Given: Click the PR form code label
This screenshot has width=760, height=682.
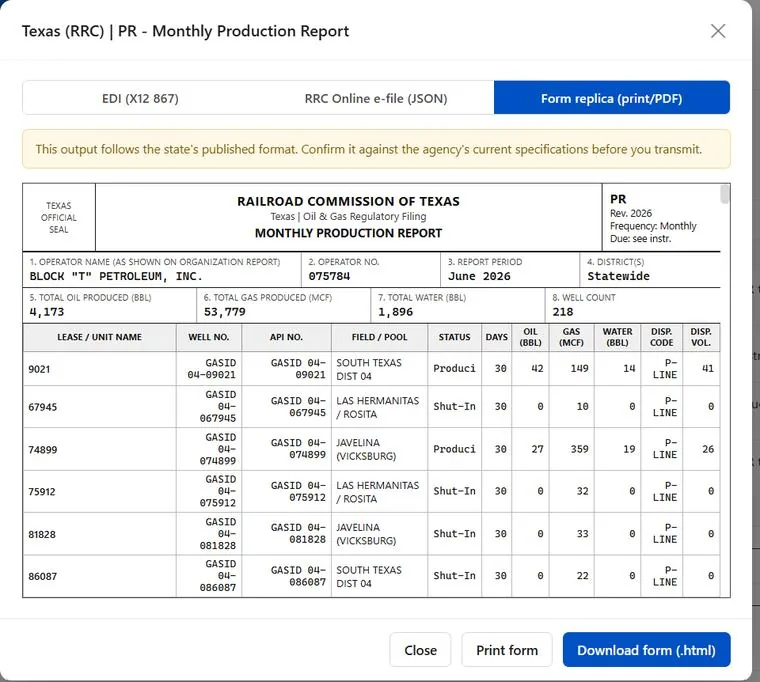Looking at the screenshot, I should coord(618,199).
